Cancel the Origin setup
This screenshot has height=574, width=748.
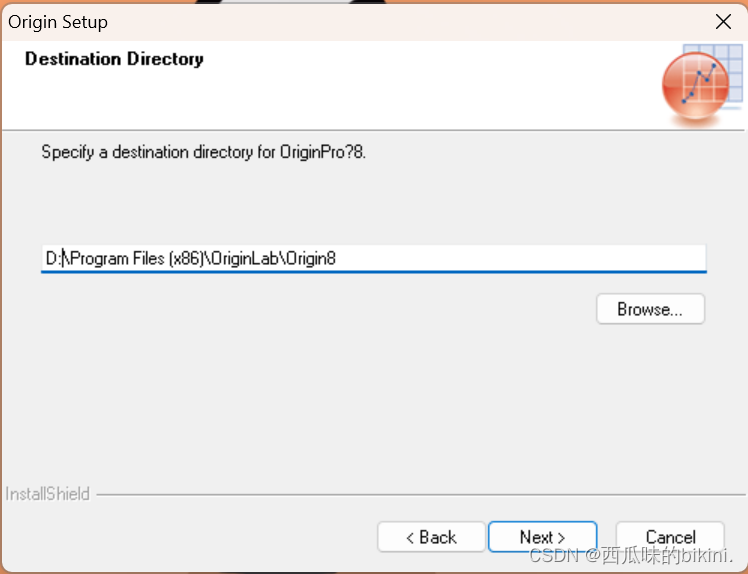tap(670, 537)
